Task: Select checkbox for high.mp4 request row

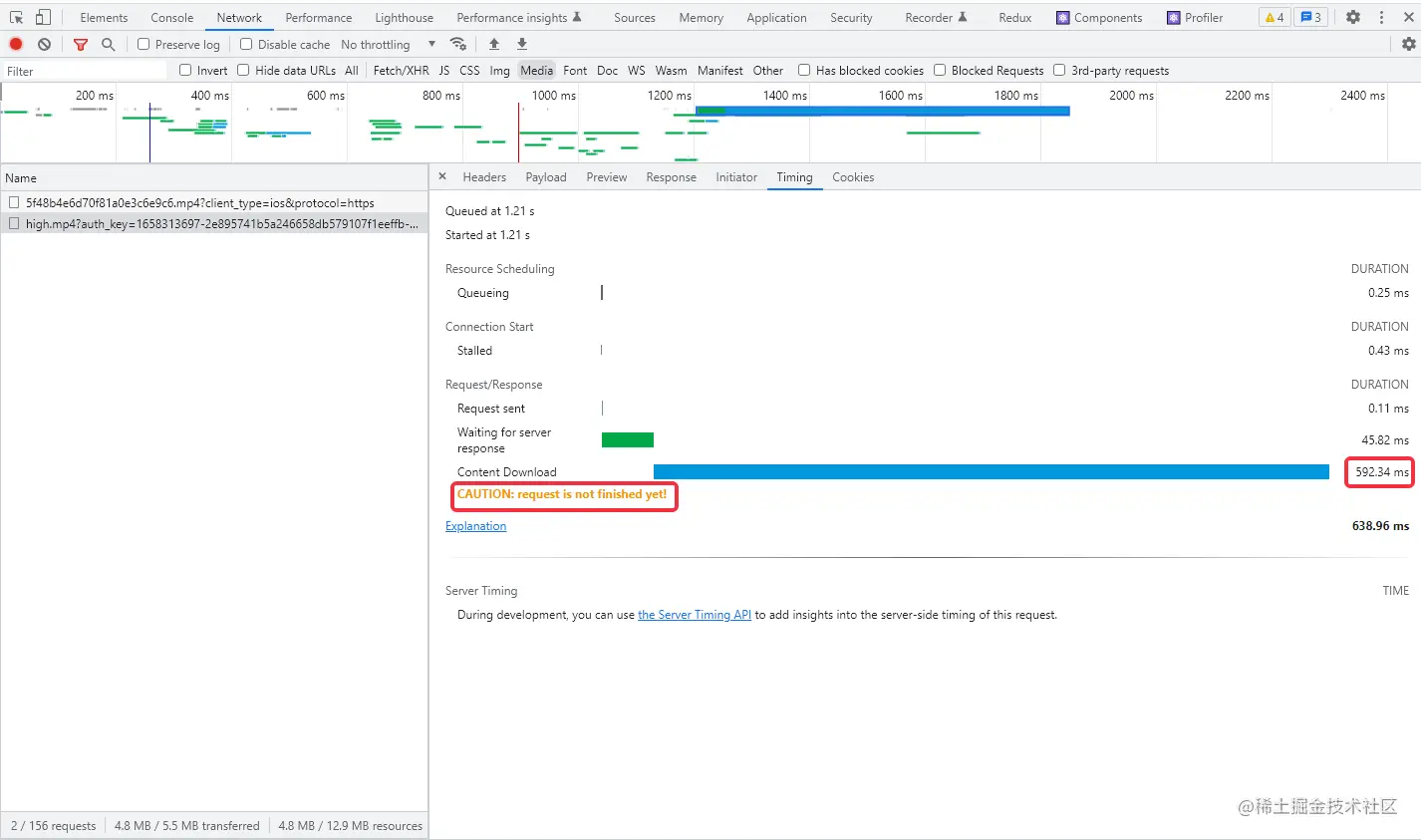Action: tap(14, 223)
